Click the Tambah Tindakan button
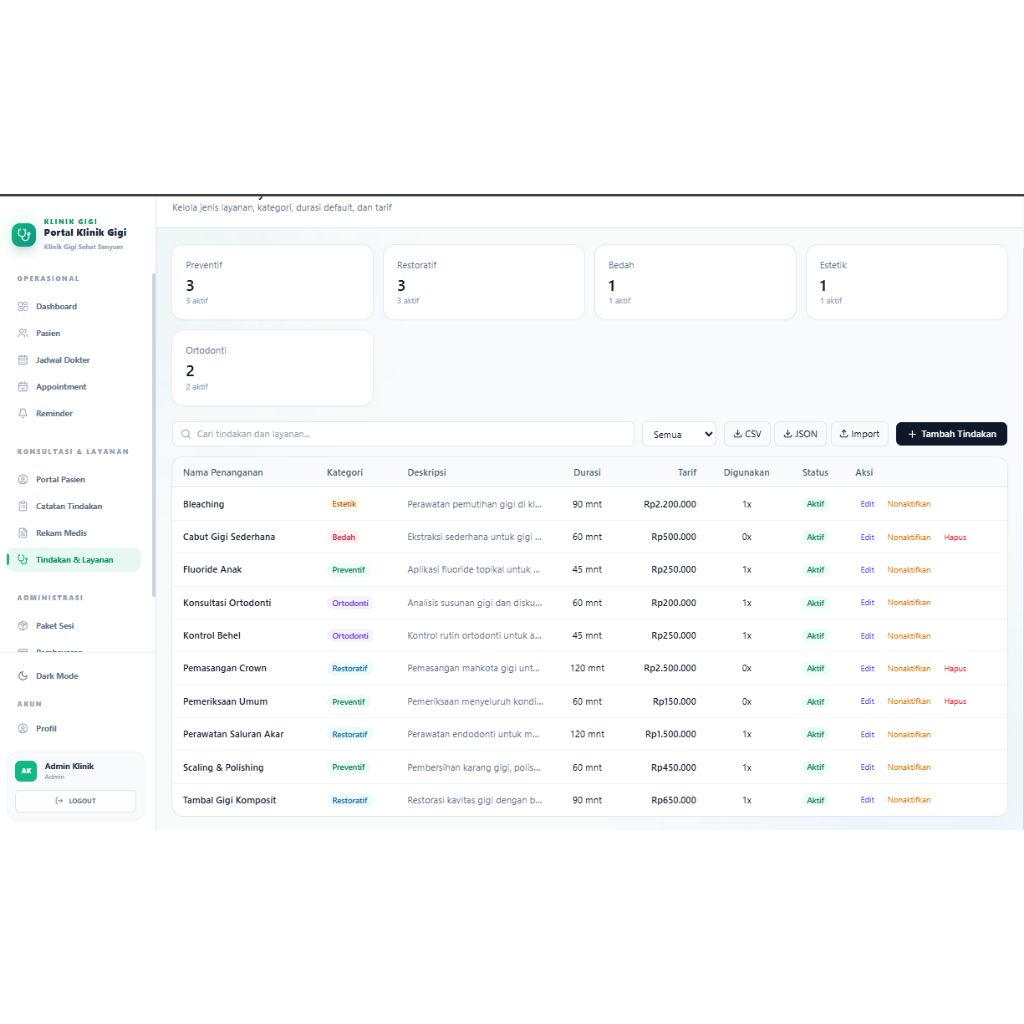Image resolution: width=1024 pixels, height=1024 pixels. (951, 434)
